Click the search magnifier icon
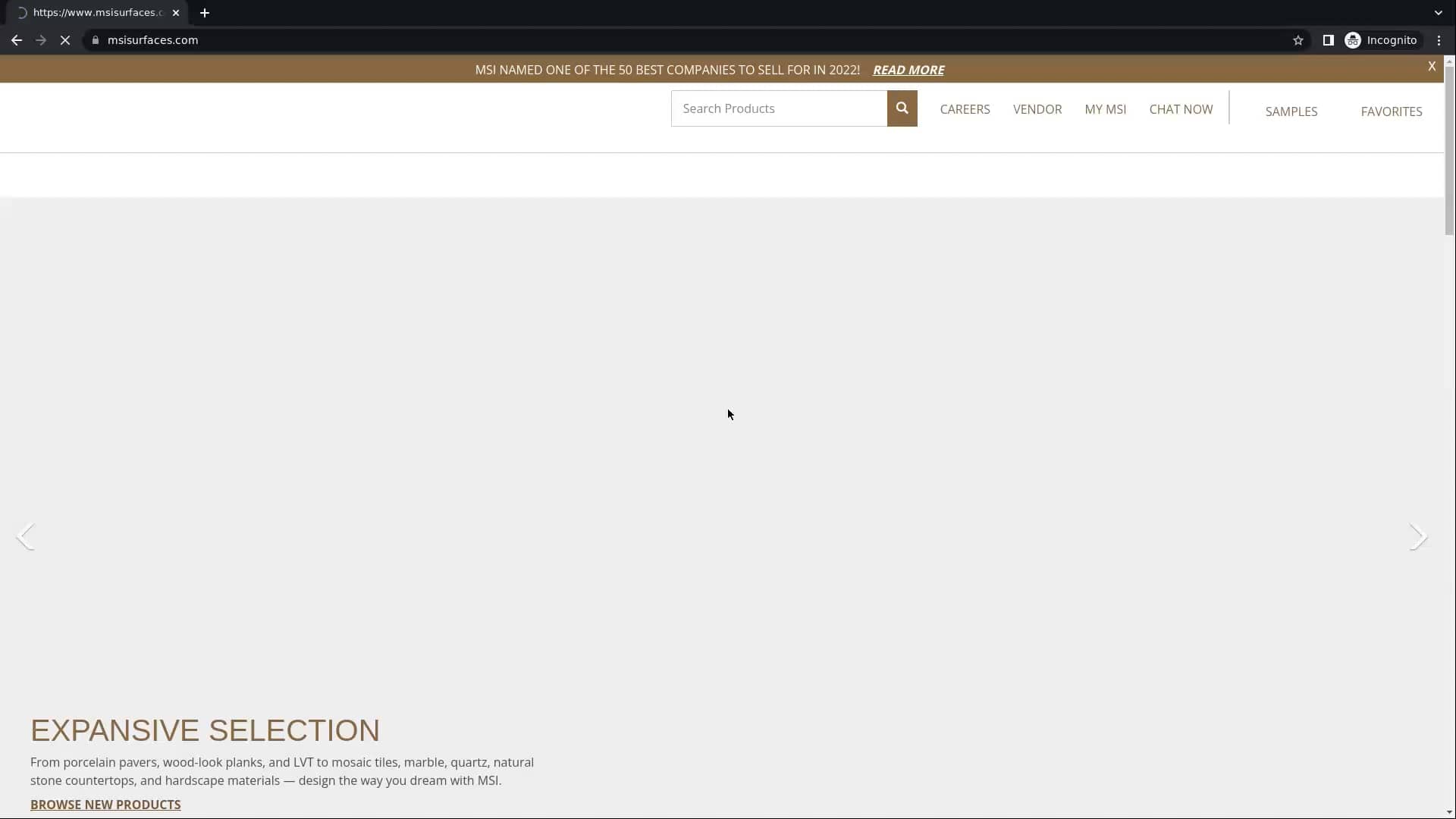The width and height of the screenshot is (1456, 819). (x=902, y=108)
